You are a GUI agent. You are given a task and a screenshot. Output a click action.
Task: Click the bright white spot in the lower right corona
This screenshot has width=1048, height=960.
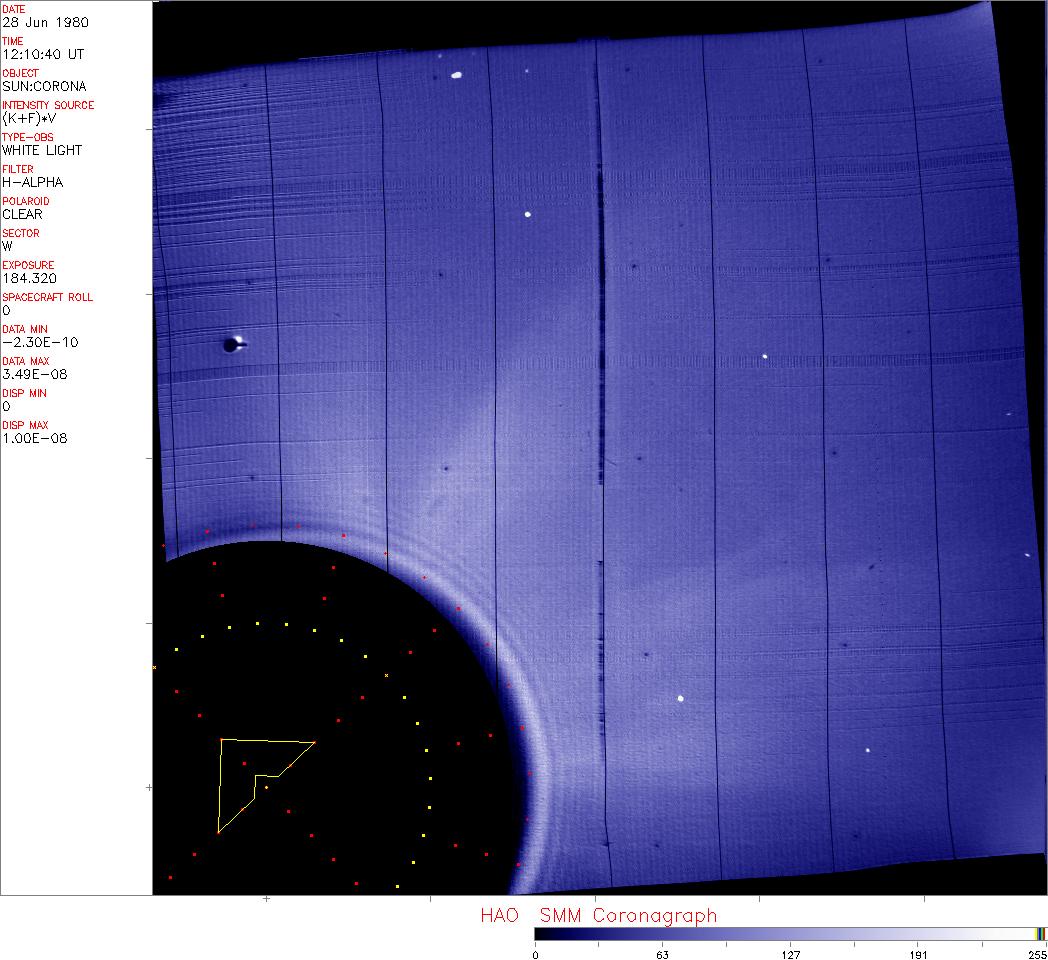pos(680,698)
